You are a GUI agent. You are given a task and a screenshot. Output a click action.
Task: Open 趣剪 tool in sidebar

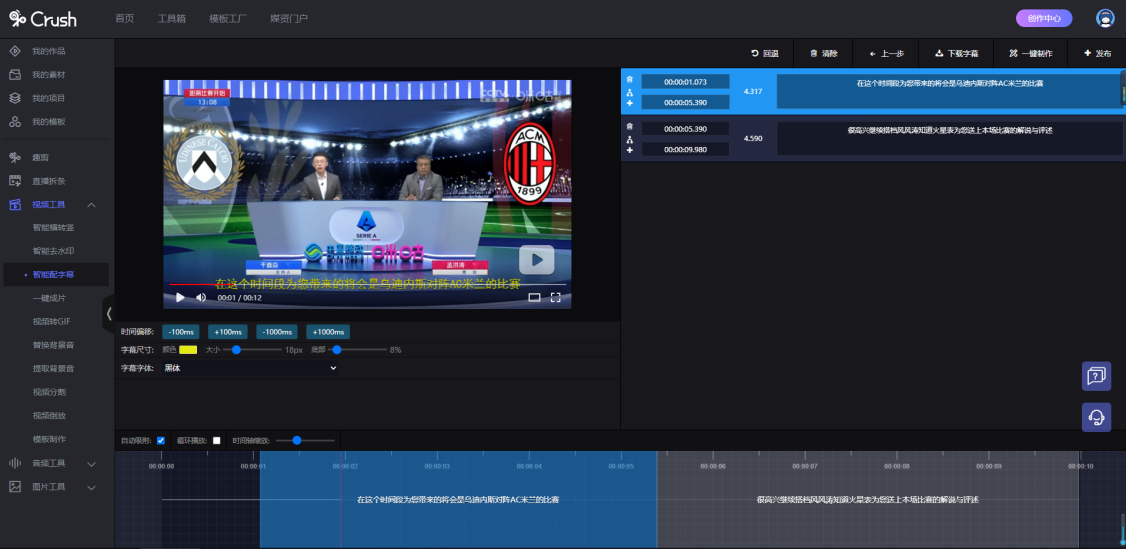[x=39, y=157]
